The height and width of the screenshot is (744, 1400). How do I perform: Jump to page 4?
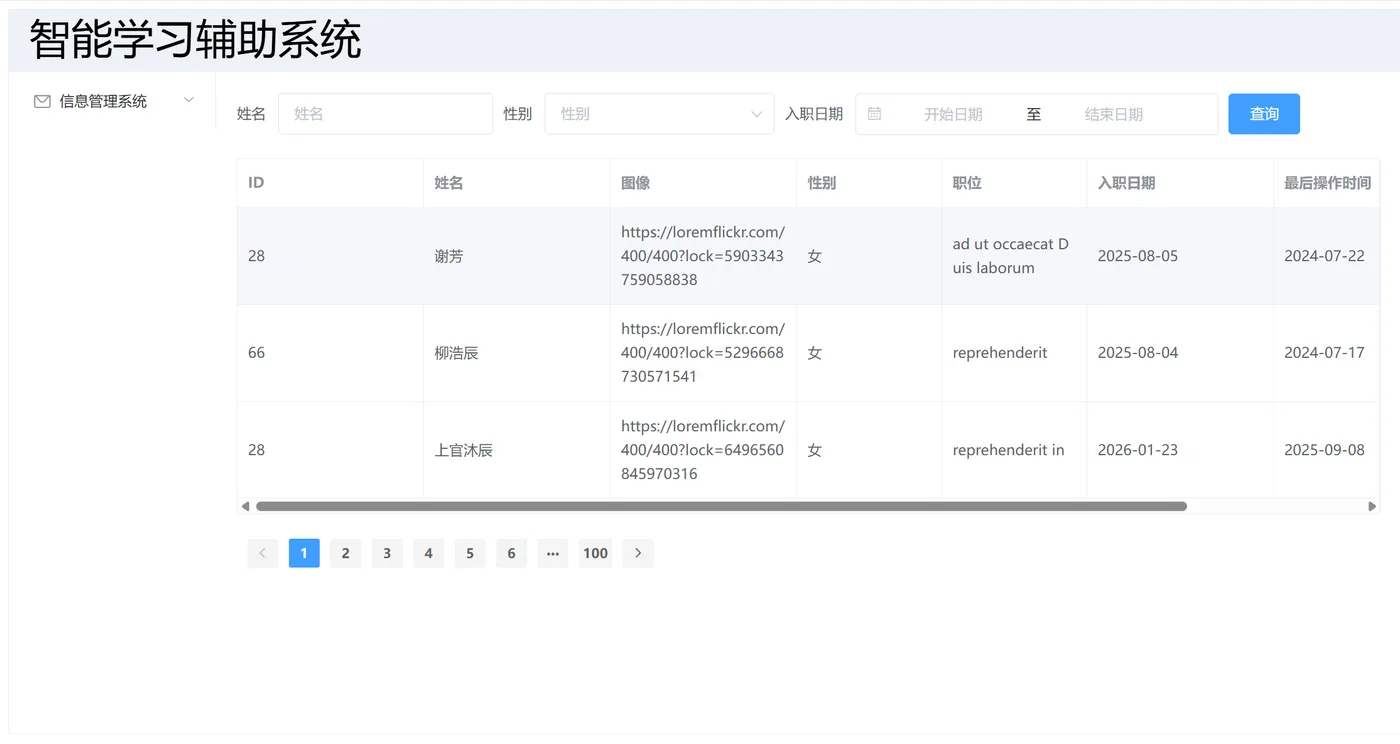[428, 553]
